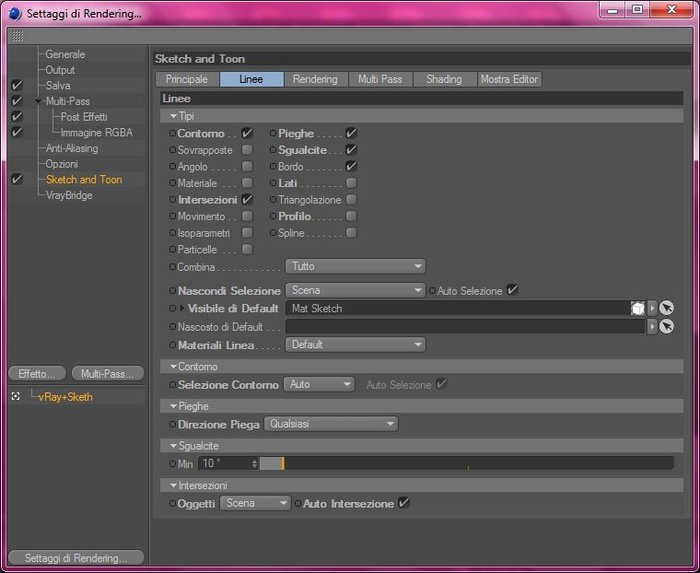Viewport: 700px width, 573px height.
Task: Open the Materiali Linea dropdown
Action: (x=355, y=345)
